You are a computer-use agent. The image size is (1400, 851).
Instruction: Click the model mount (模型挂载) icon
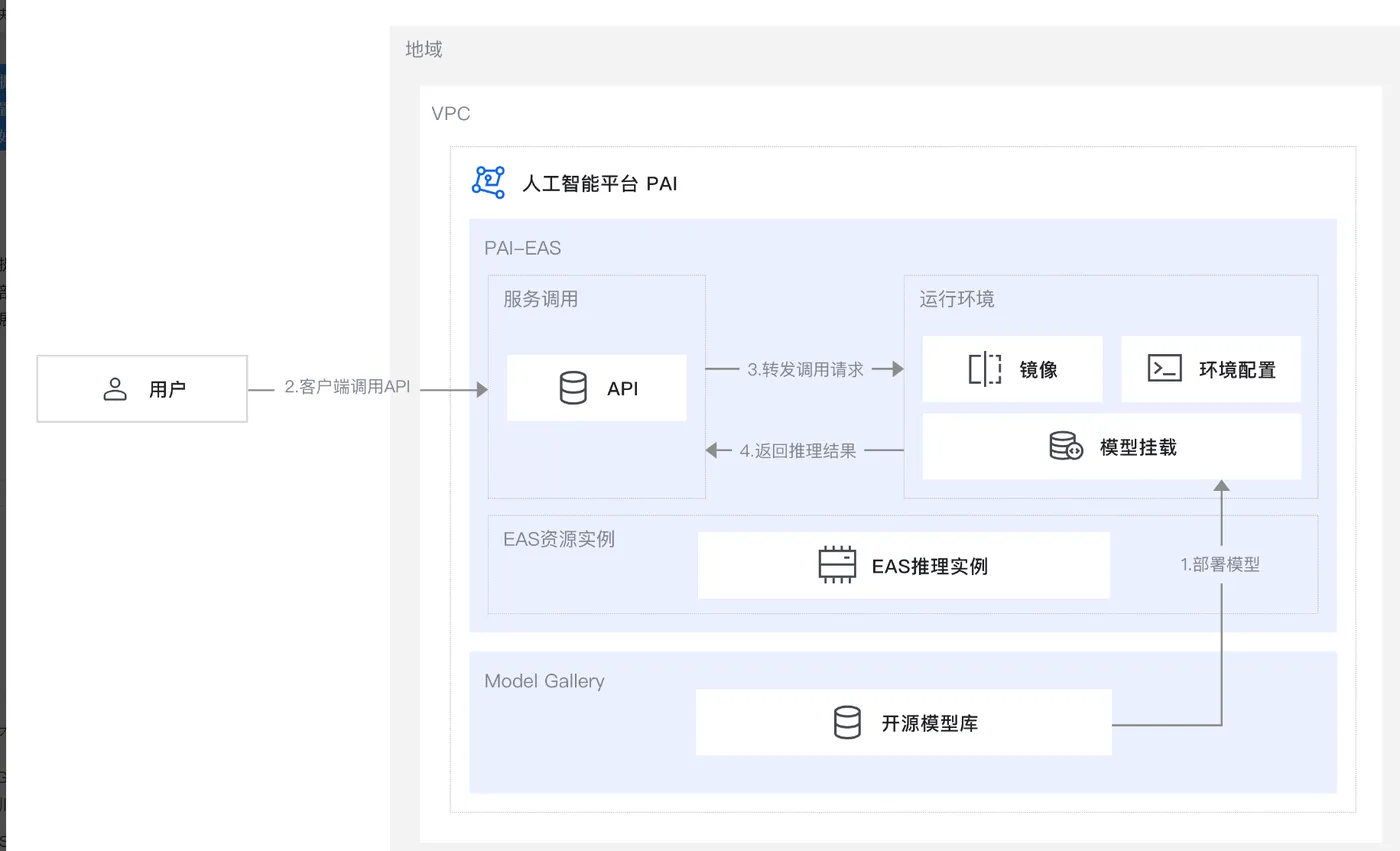coord(1065,446)
